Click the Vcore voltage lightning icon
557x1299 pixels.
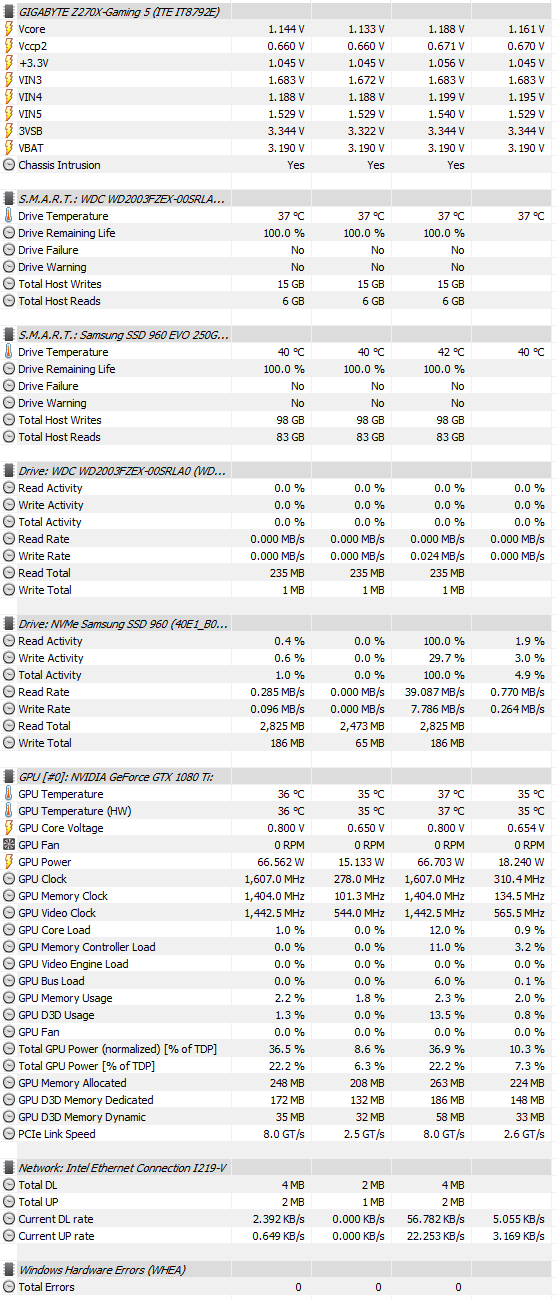(x=9, y=29)
